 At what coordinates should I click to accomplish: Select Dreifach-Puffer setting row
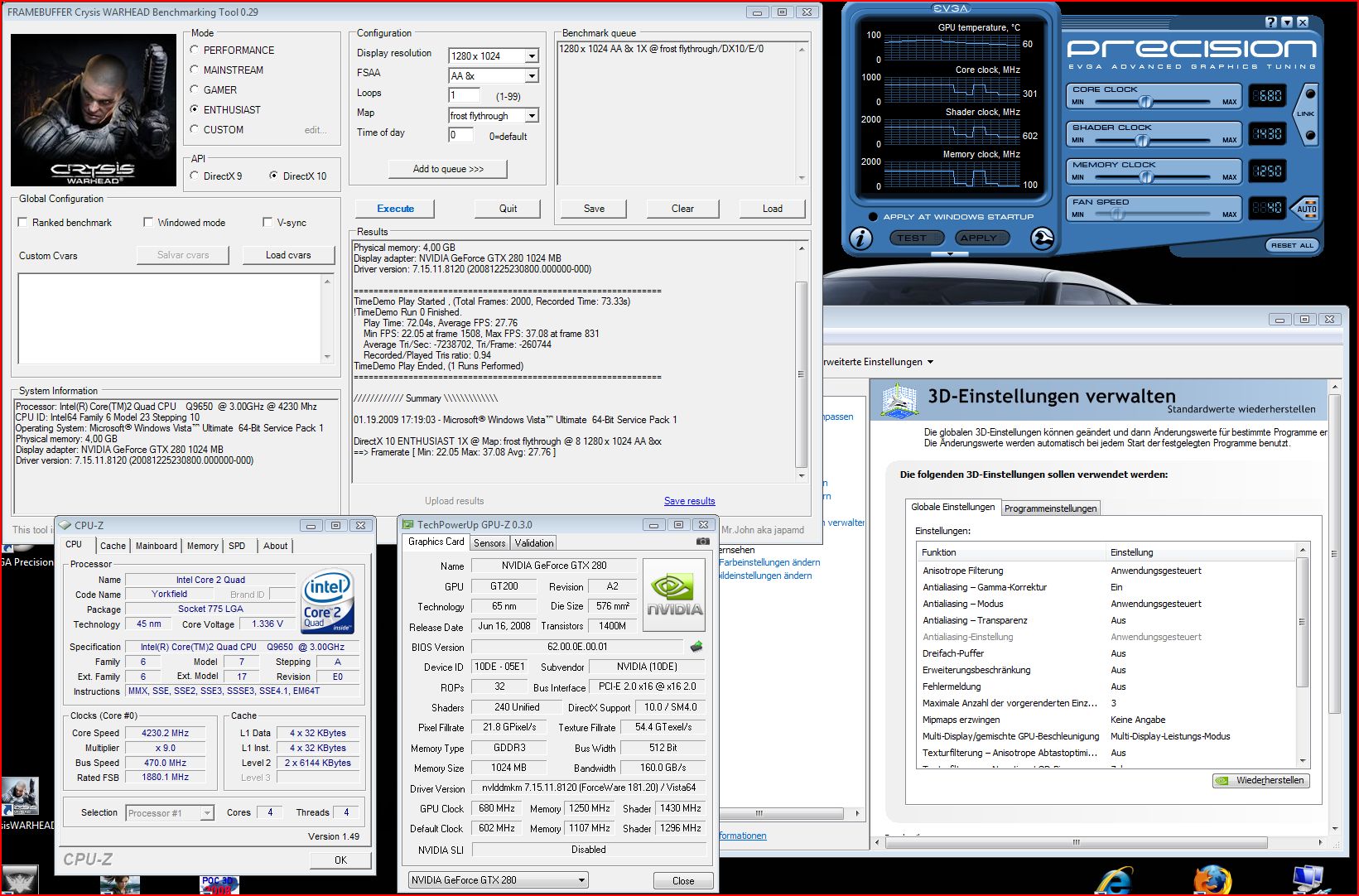1106,653
